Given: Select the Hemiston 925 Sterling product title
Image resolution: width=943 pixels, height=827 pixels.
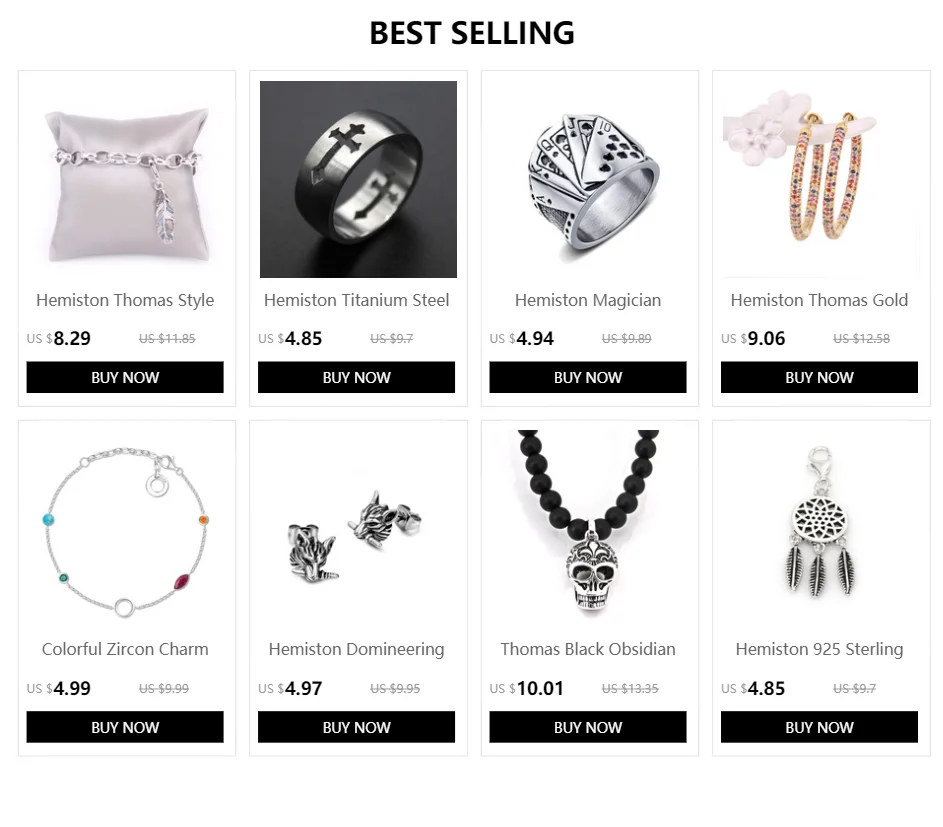Looking at the screenshot, I should (x=819, y=649).
